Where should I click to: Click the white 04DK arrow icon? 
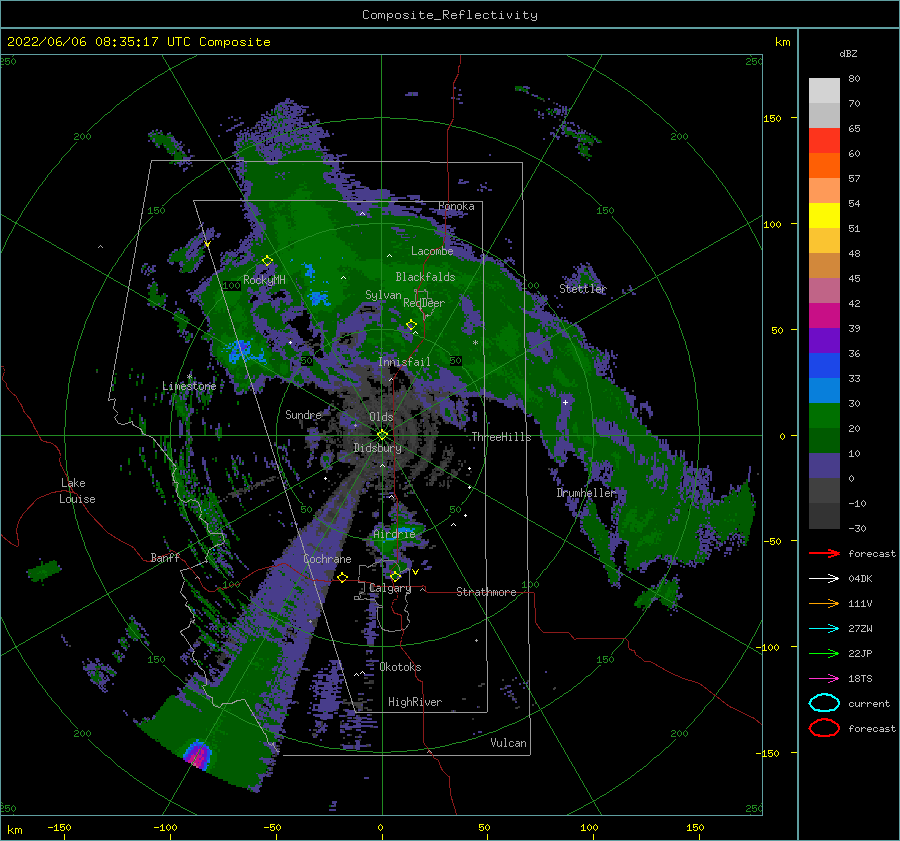click(824, 579)
